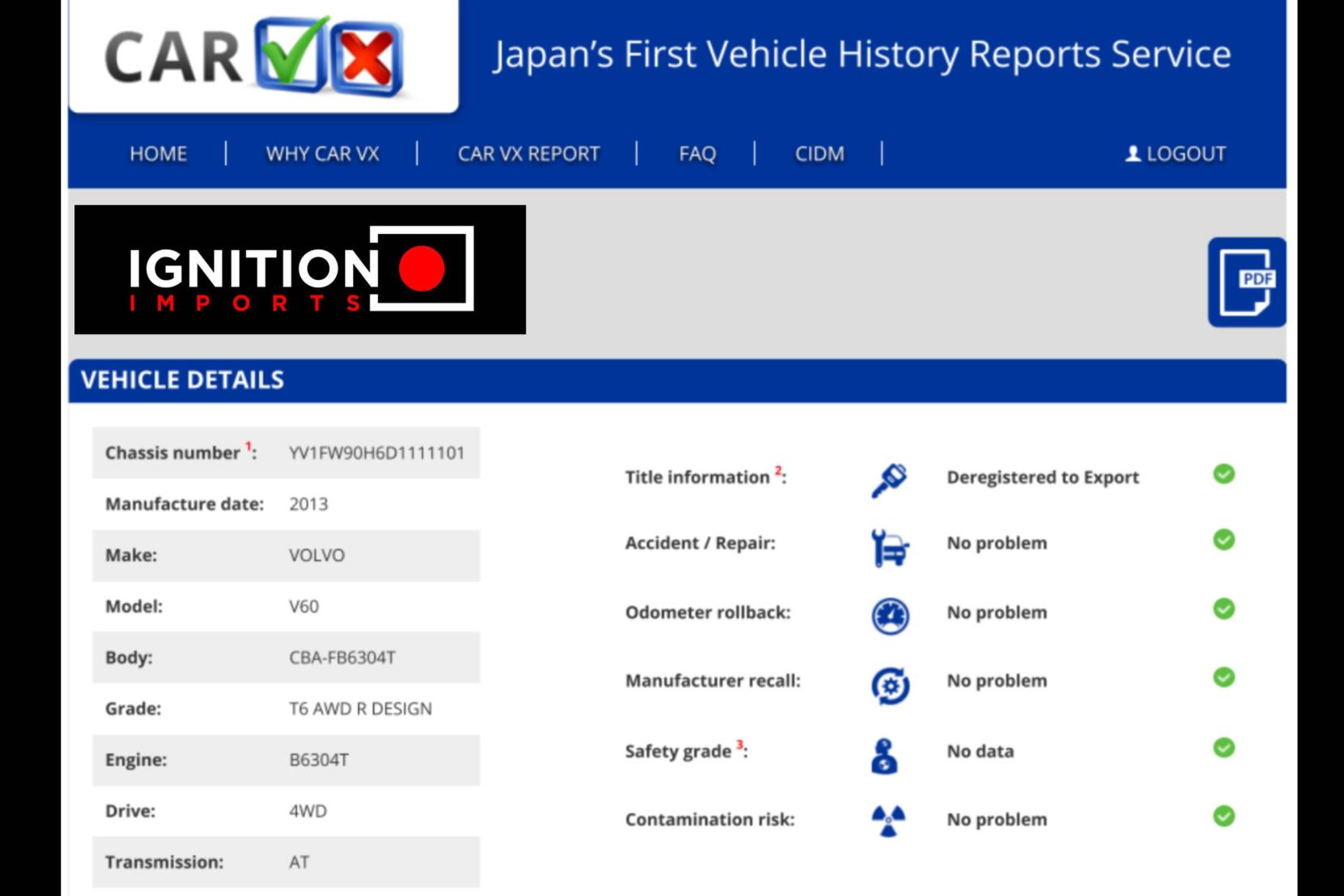Click the Safety grade person icon
The height and width of the screenshot is (896, 1344).
point(885,756)
